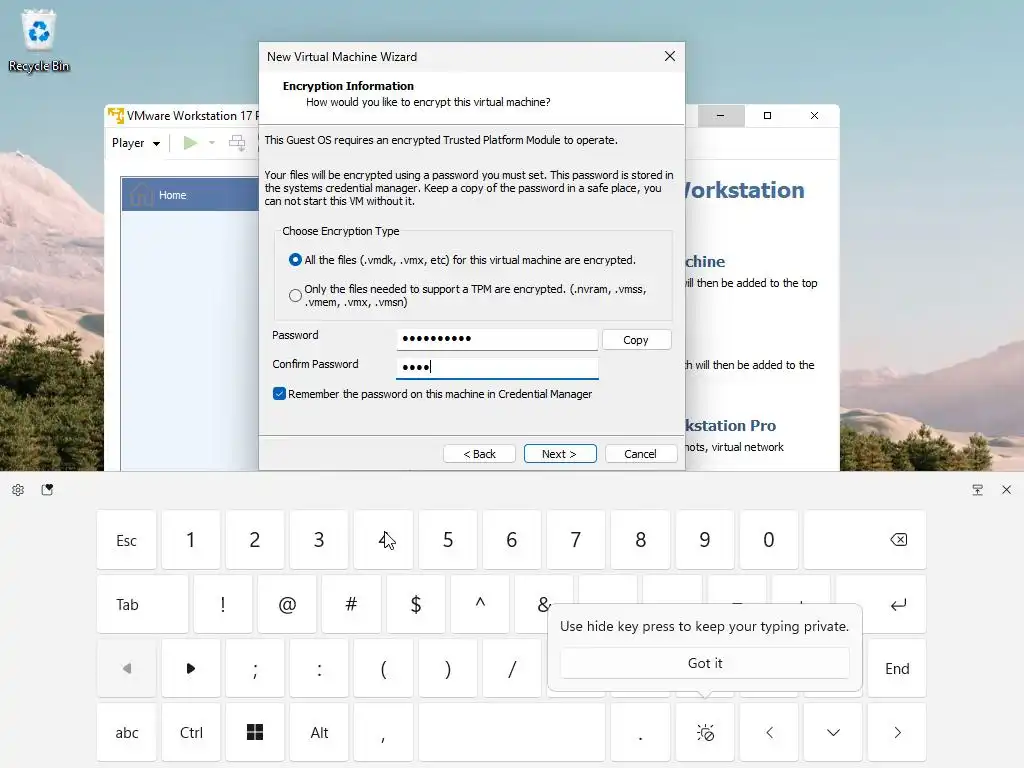Tap the Windows logo key
The height and width of the screenshot is (768, 1024).
(255, 732)
